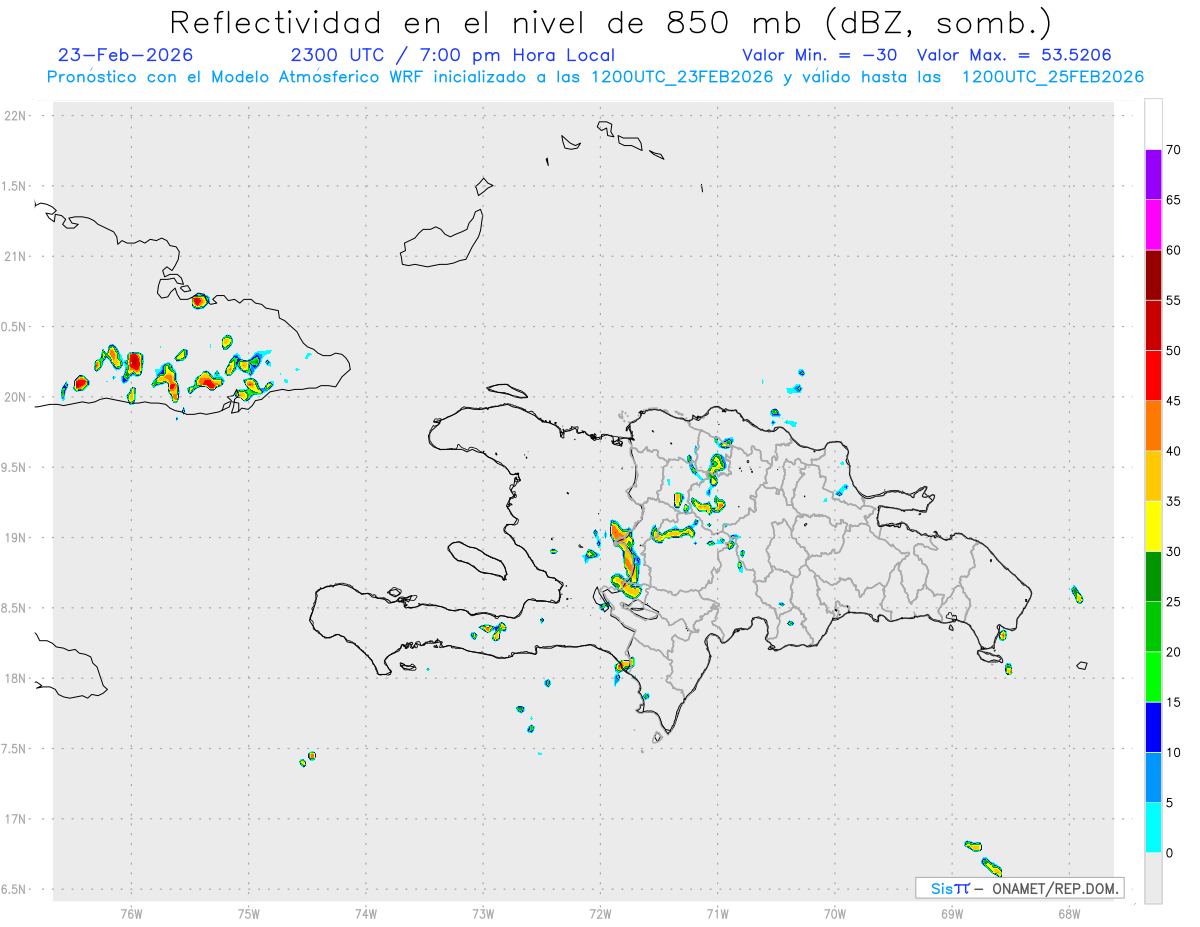Image resolution: width=1200 pixels, height=927 pixels.
Task: Click the '69W' longitude axis label
Action: point(952,913)
